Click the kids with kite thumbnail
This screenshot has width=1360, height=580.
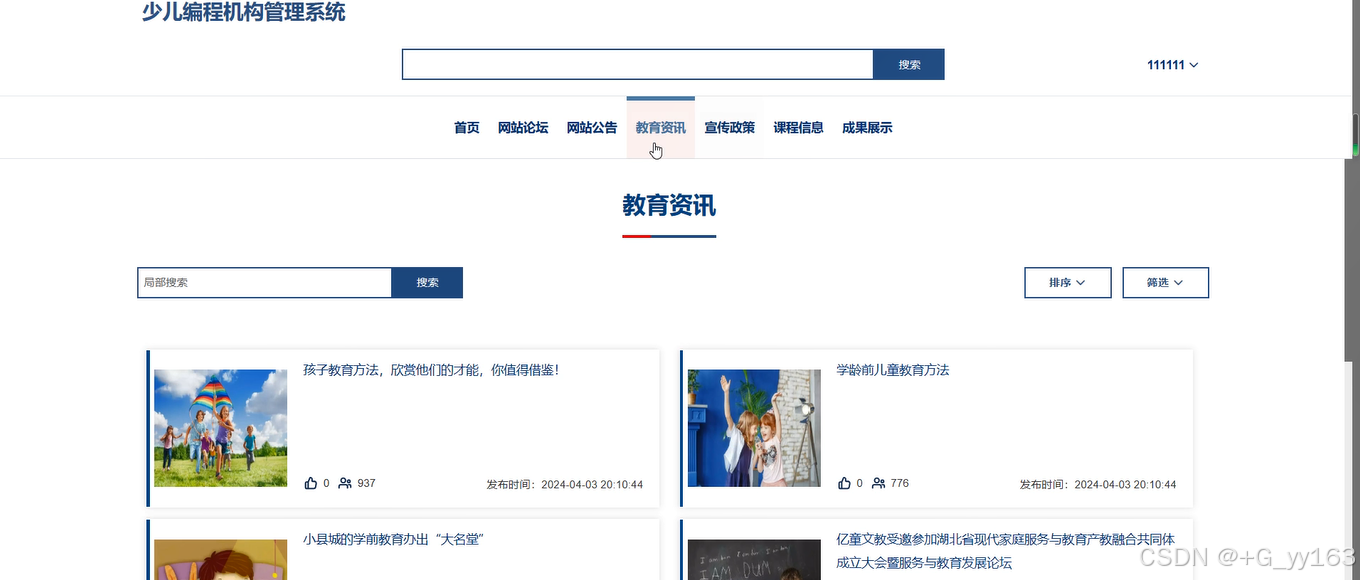tap(221, 428)
